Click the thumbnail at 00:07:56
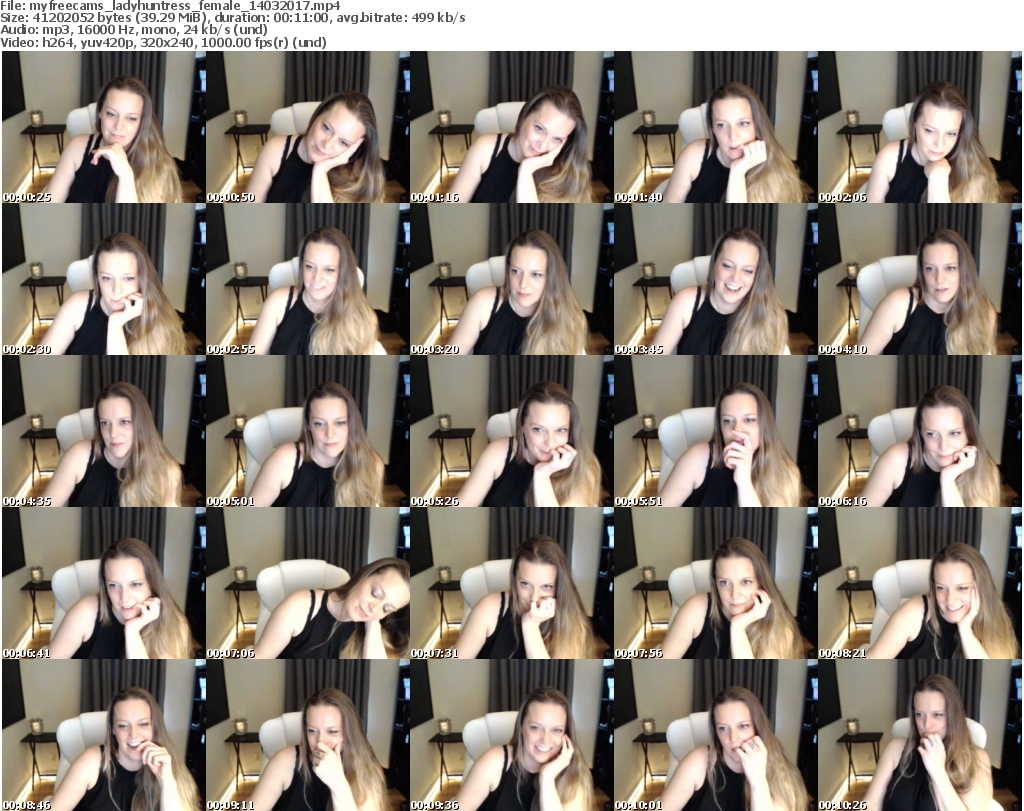 coord(716,583)
